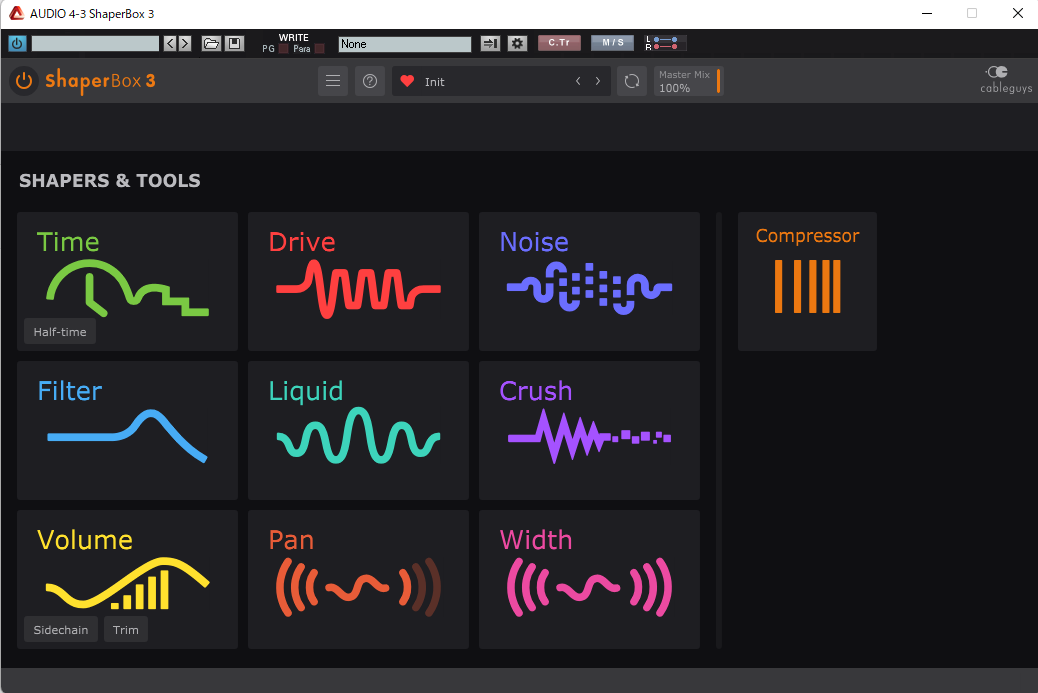Click the AUDIO 4-3 ShaperBox 3 title
This screenshot has height=693, width=1038.
(x=92, y=14)
